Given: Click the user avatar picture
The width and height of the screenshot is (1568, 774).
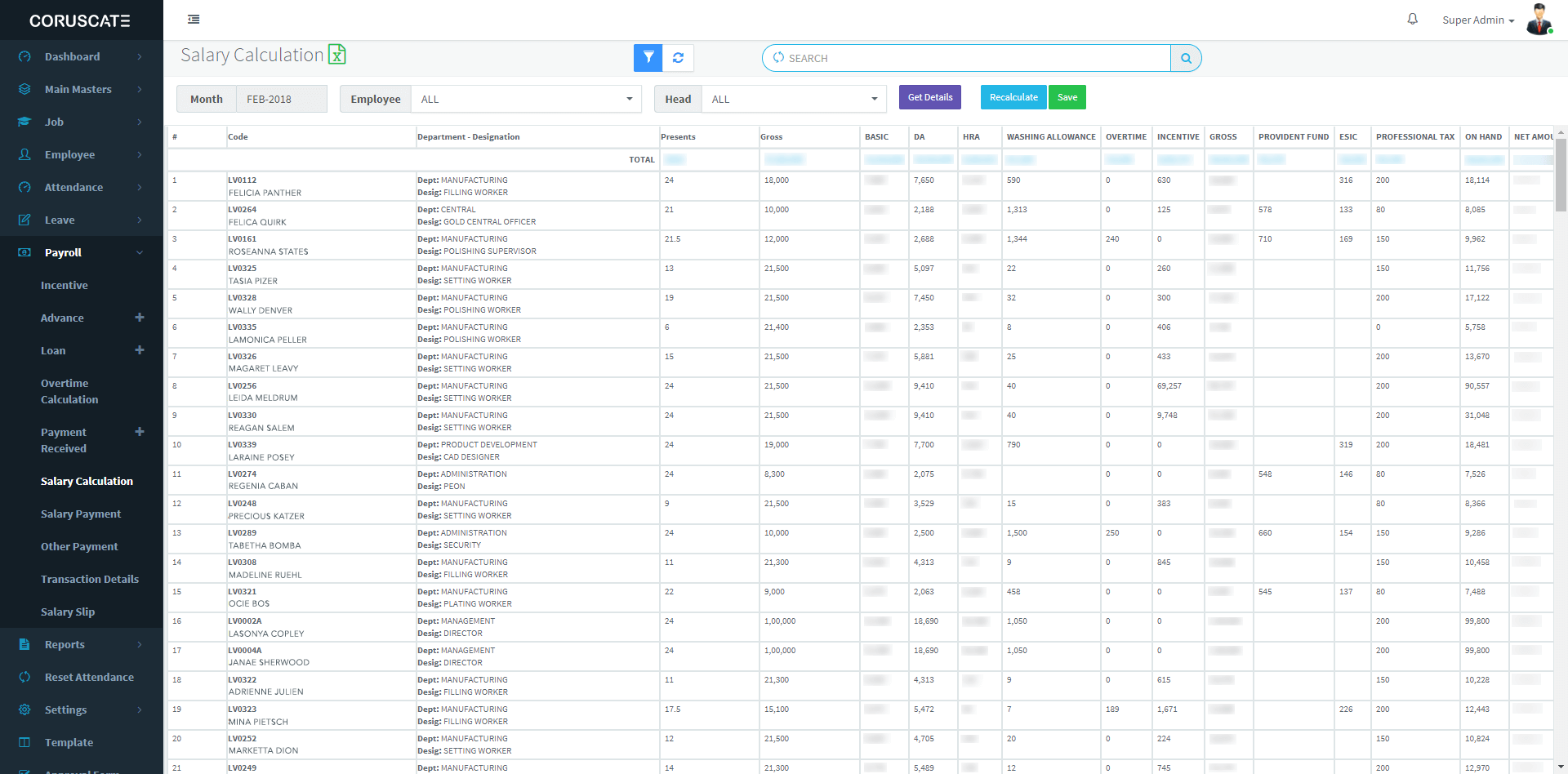Looking at the screenshot, I should coord(1539,20).
